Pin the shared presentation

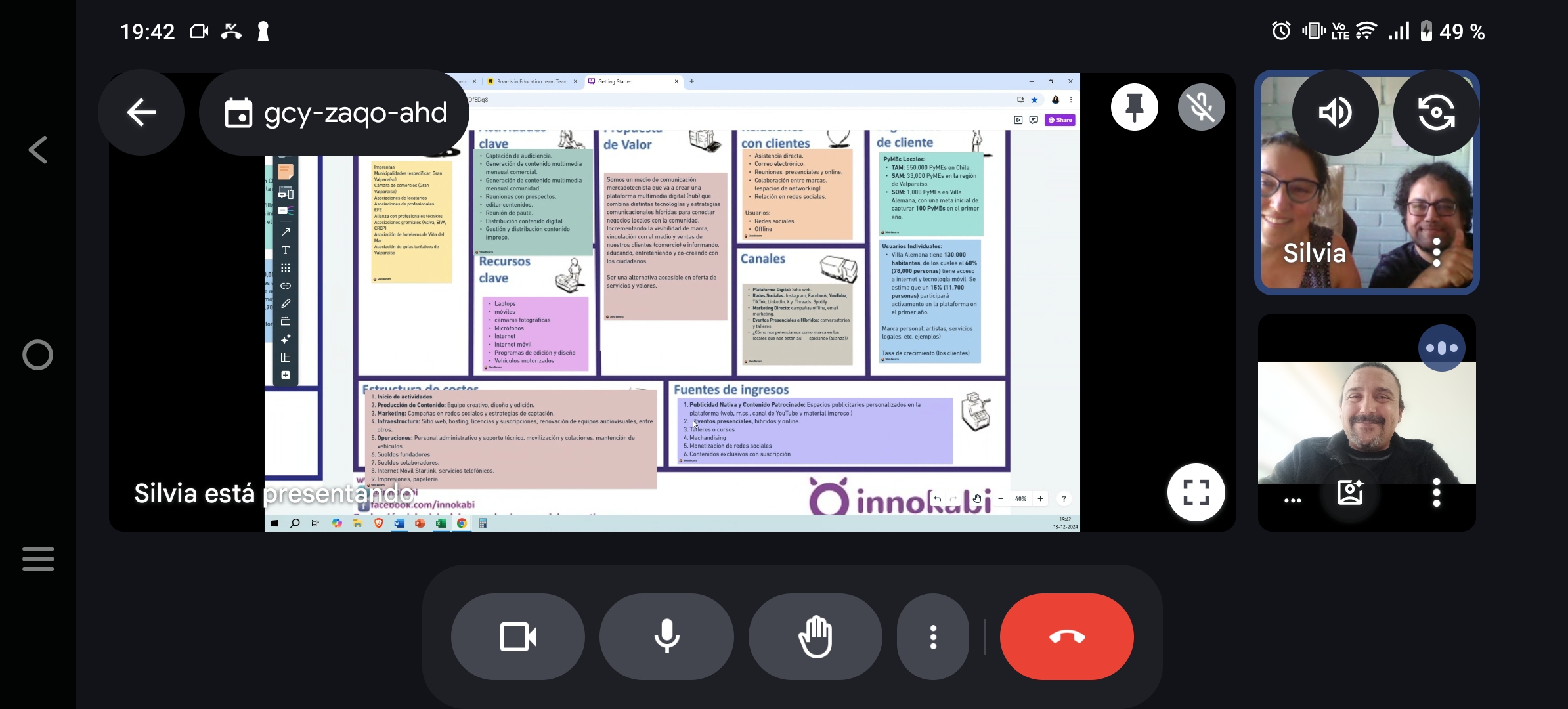pyautogui.click(x=1134, y=107)
